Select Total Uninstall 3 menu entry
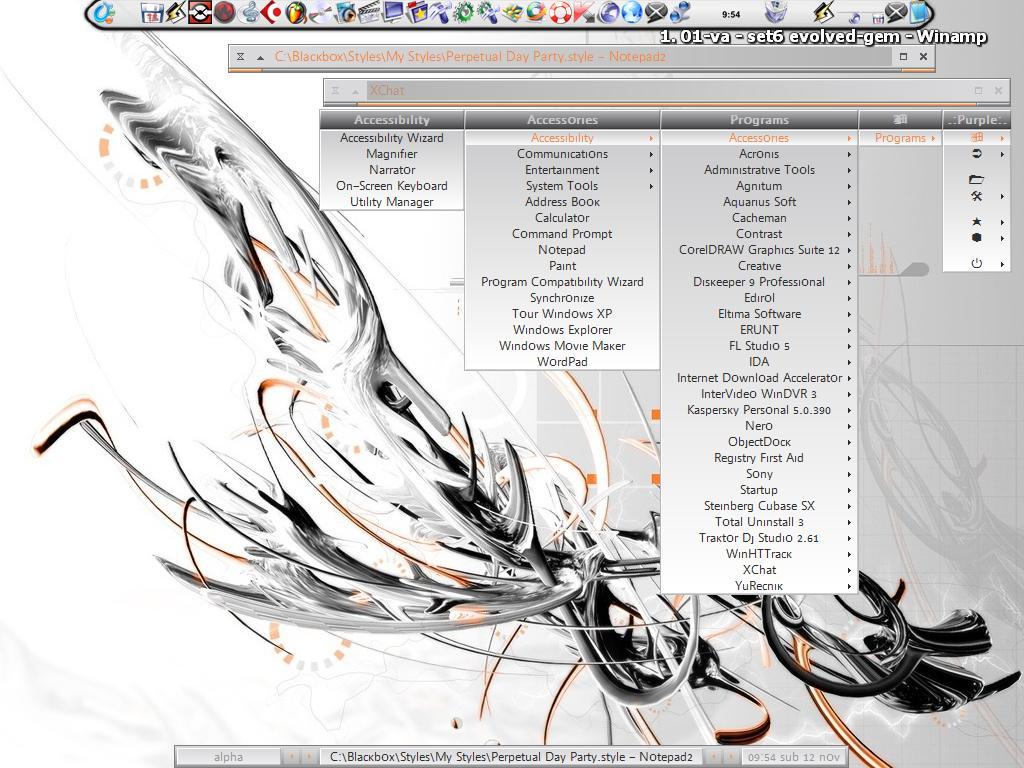The image size is (1024, 768). pos(759,522)
